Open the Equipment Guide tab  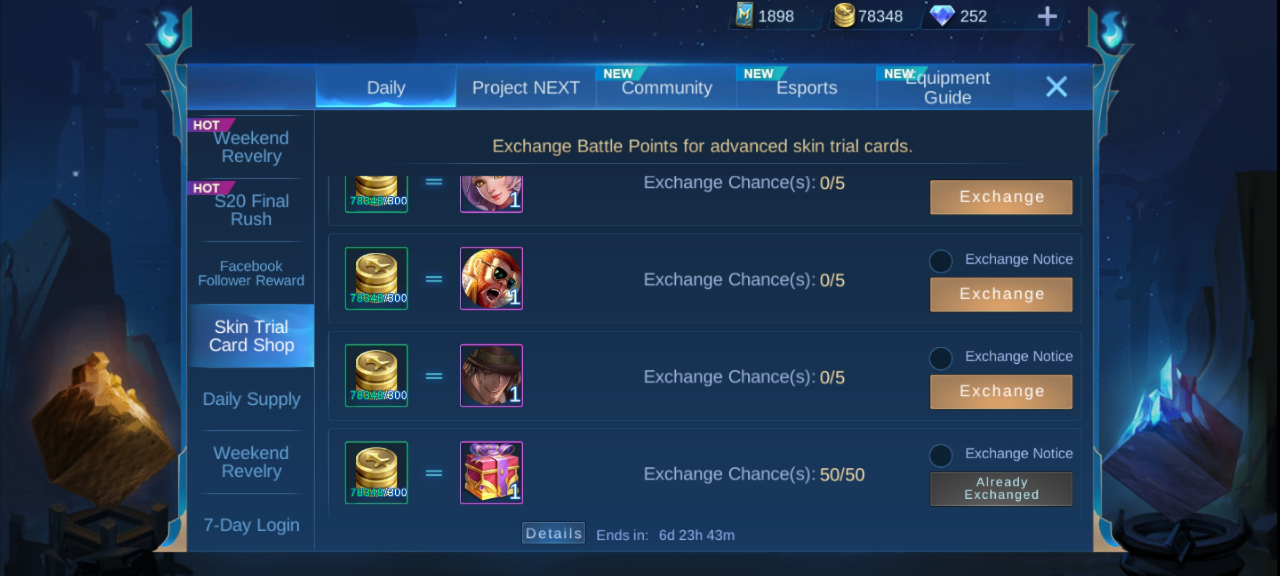(947, 87)
